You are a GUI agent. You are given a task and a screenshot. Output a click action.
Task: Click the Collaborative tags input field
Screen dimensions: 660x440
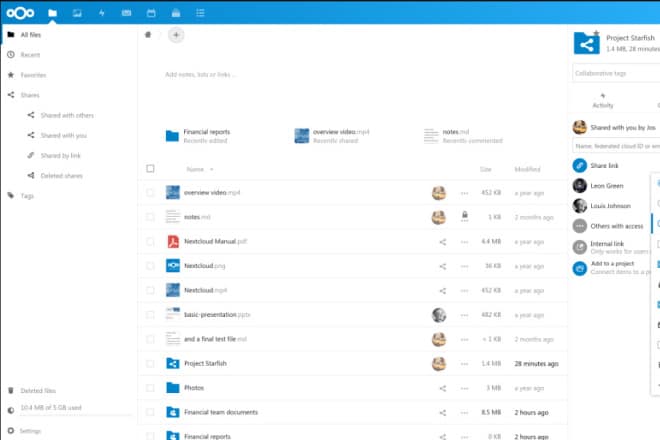(x=614, y=73)
